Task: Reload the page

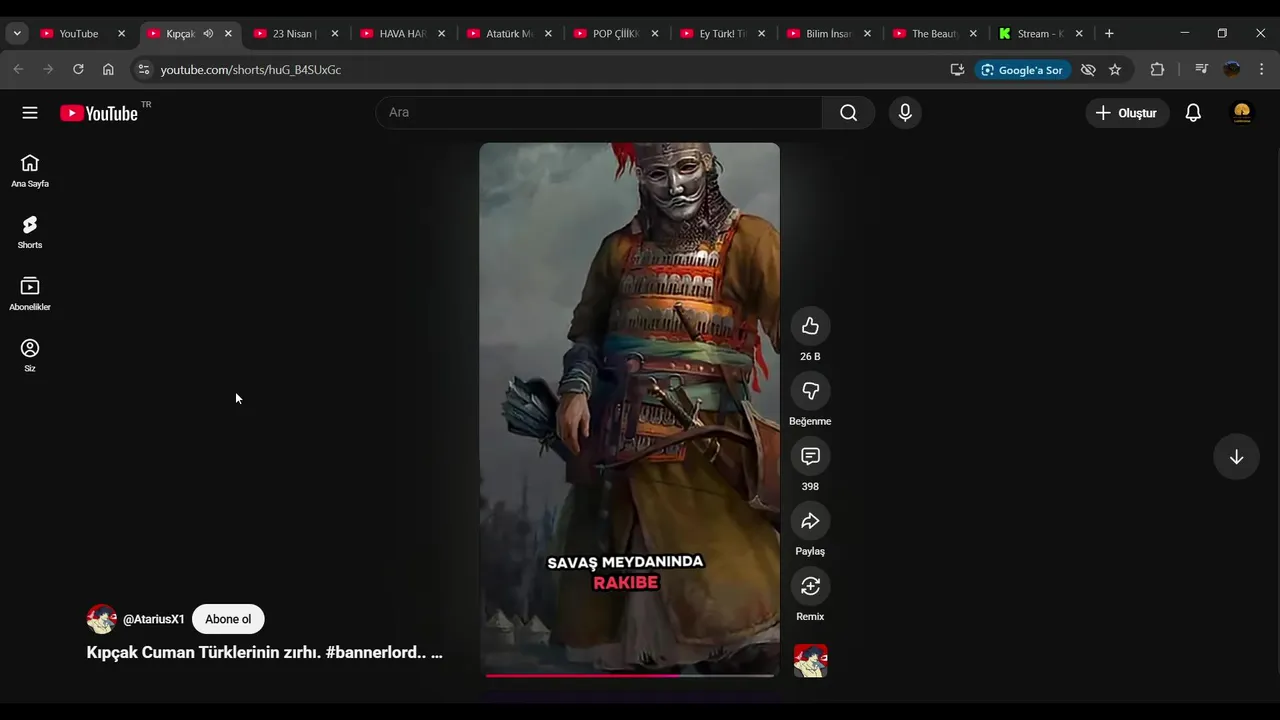Action: (x=78, y=69)
